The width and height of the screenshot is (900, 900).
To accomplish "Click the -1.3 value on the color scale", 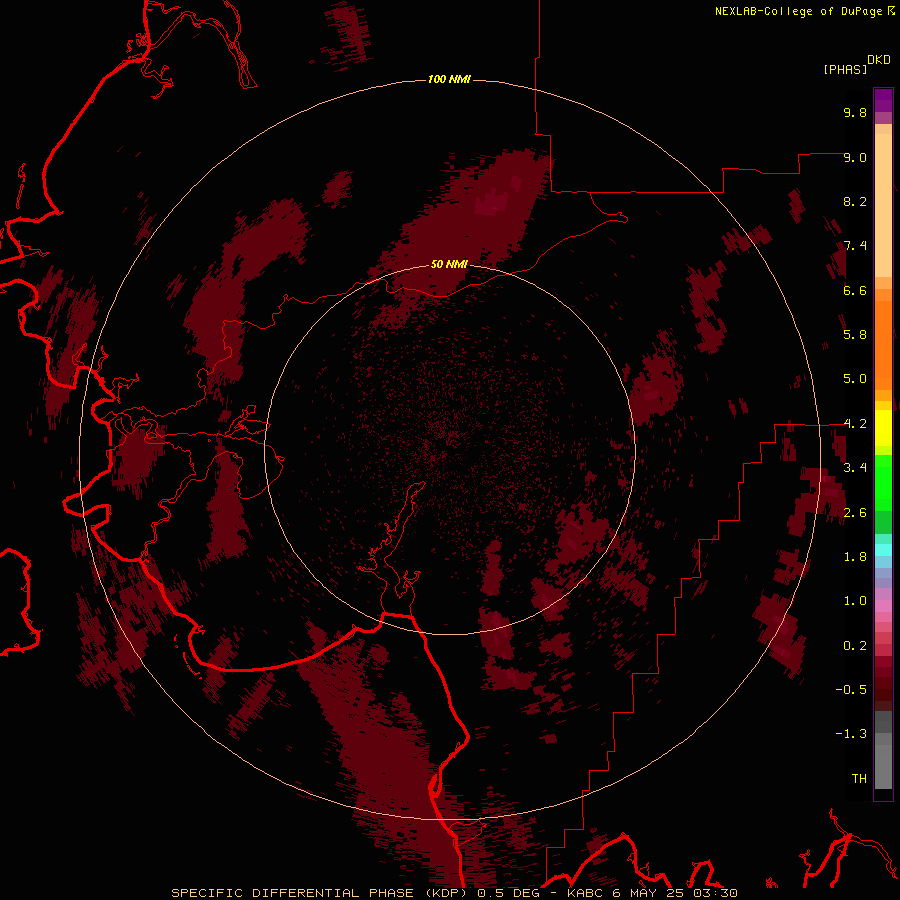I will [851, 734].
